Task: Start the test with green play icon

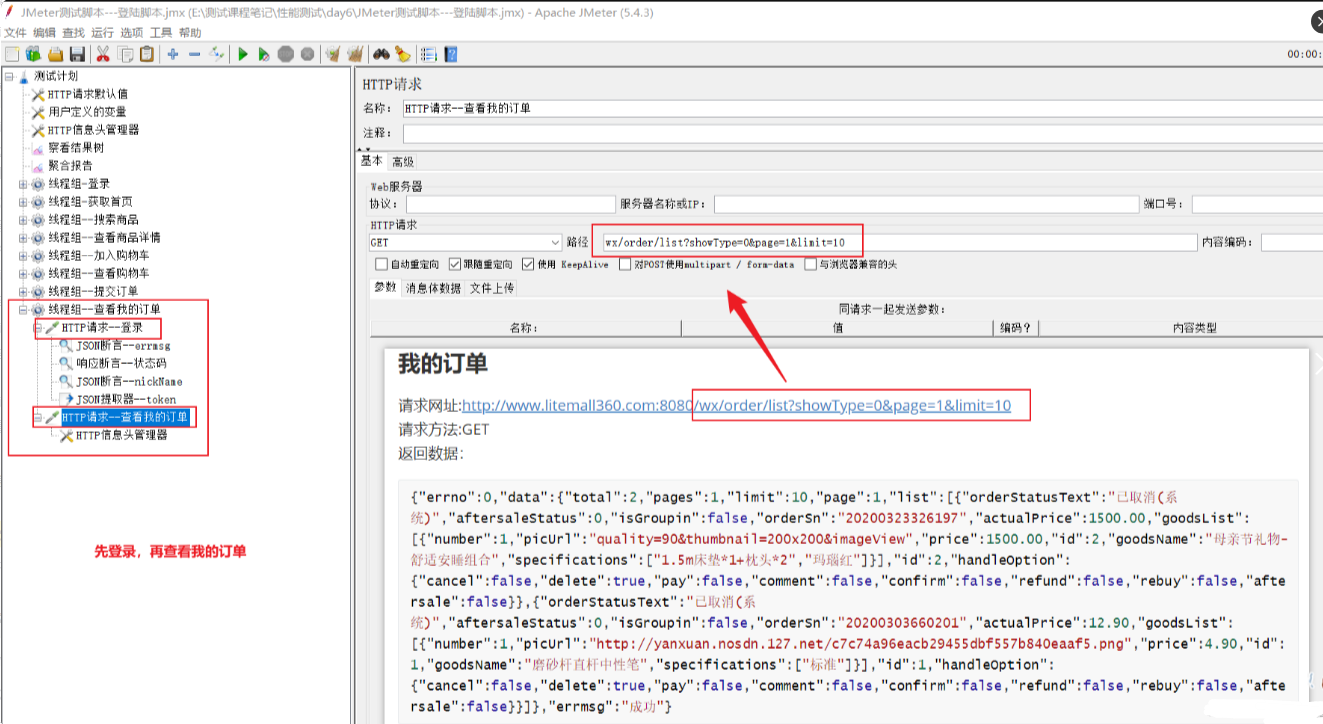Action: tap(242, 54)
